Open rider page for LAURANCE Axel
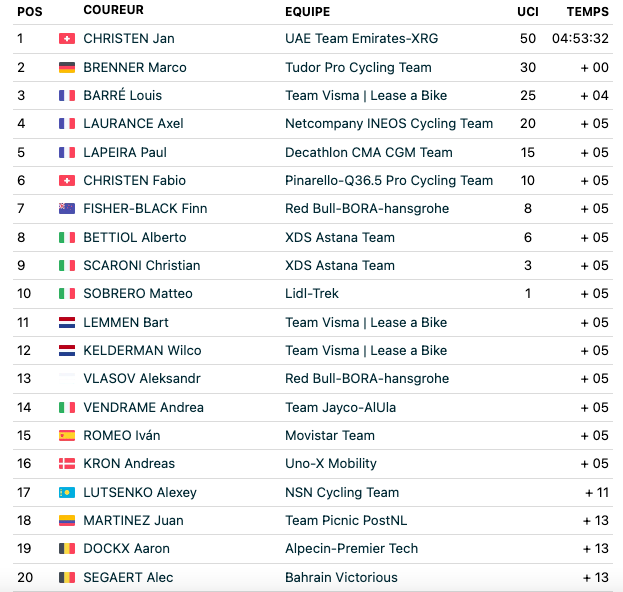Image resolution: width=623 pixels, height=592 pixels. tap(133, 124)
